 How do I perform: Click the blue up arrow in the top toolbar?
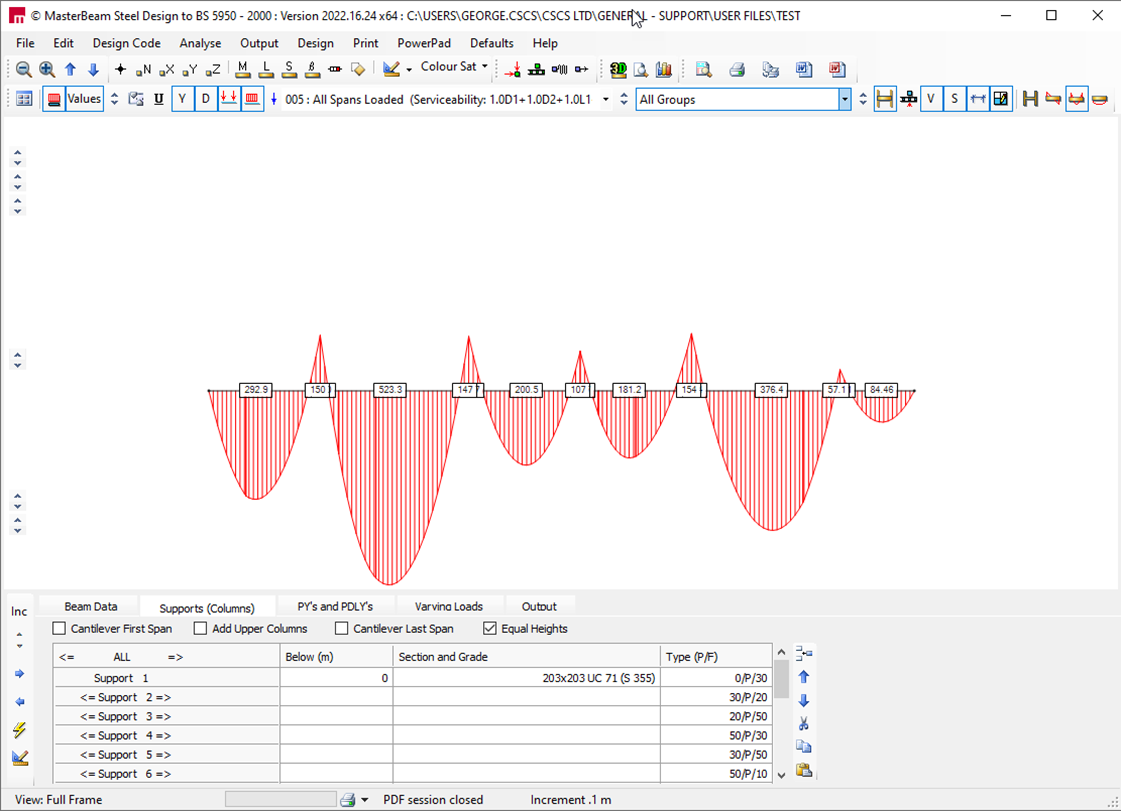click(70, 69)
